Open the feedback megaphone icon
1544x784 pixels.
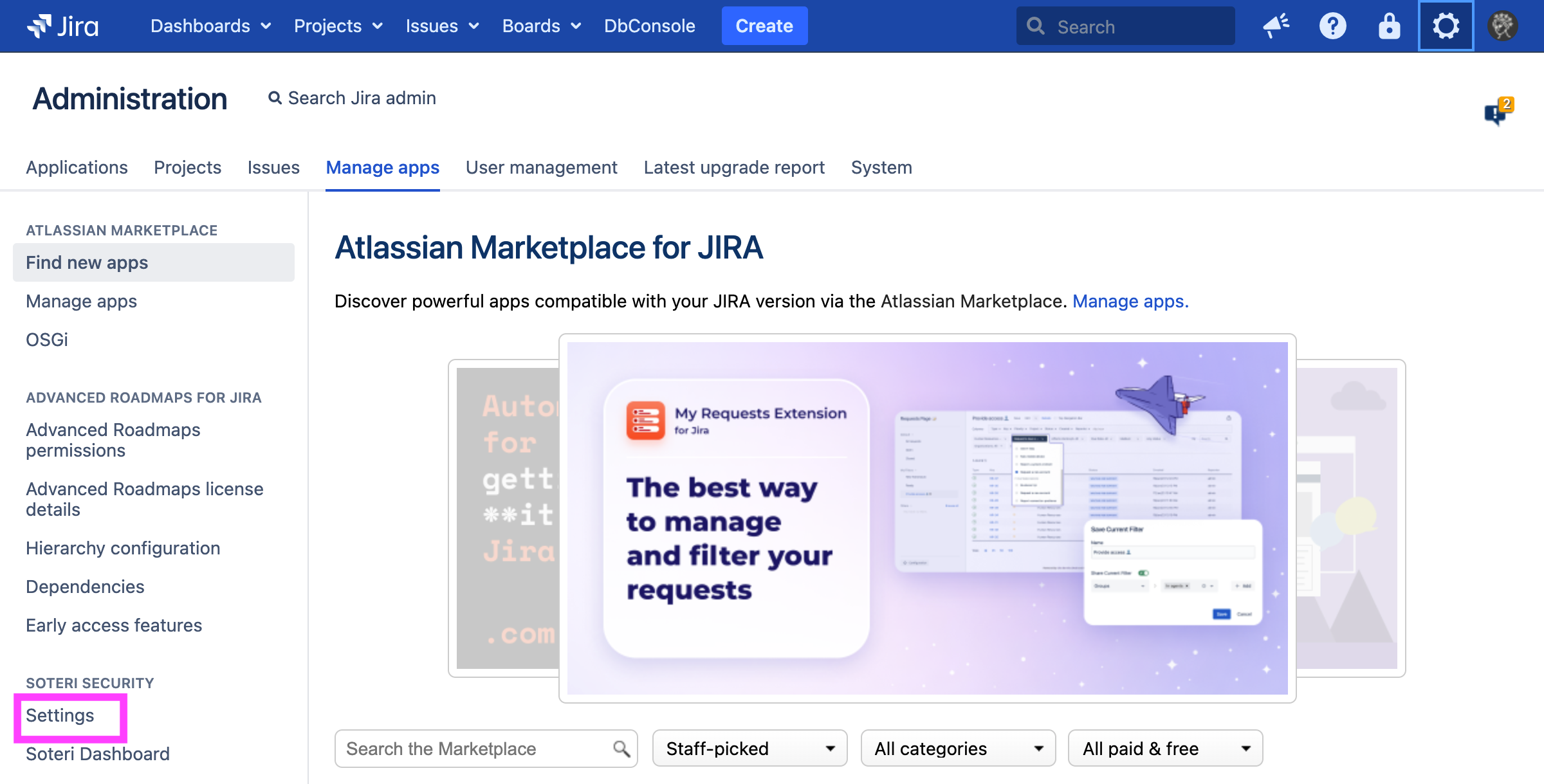coord(1276,26)
